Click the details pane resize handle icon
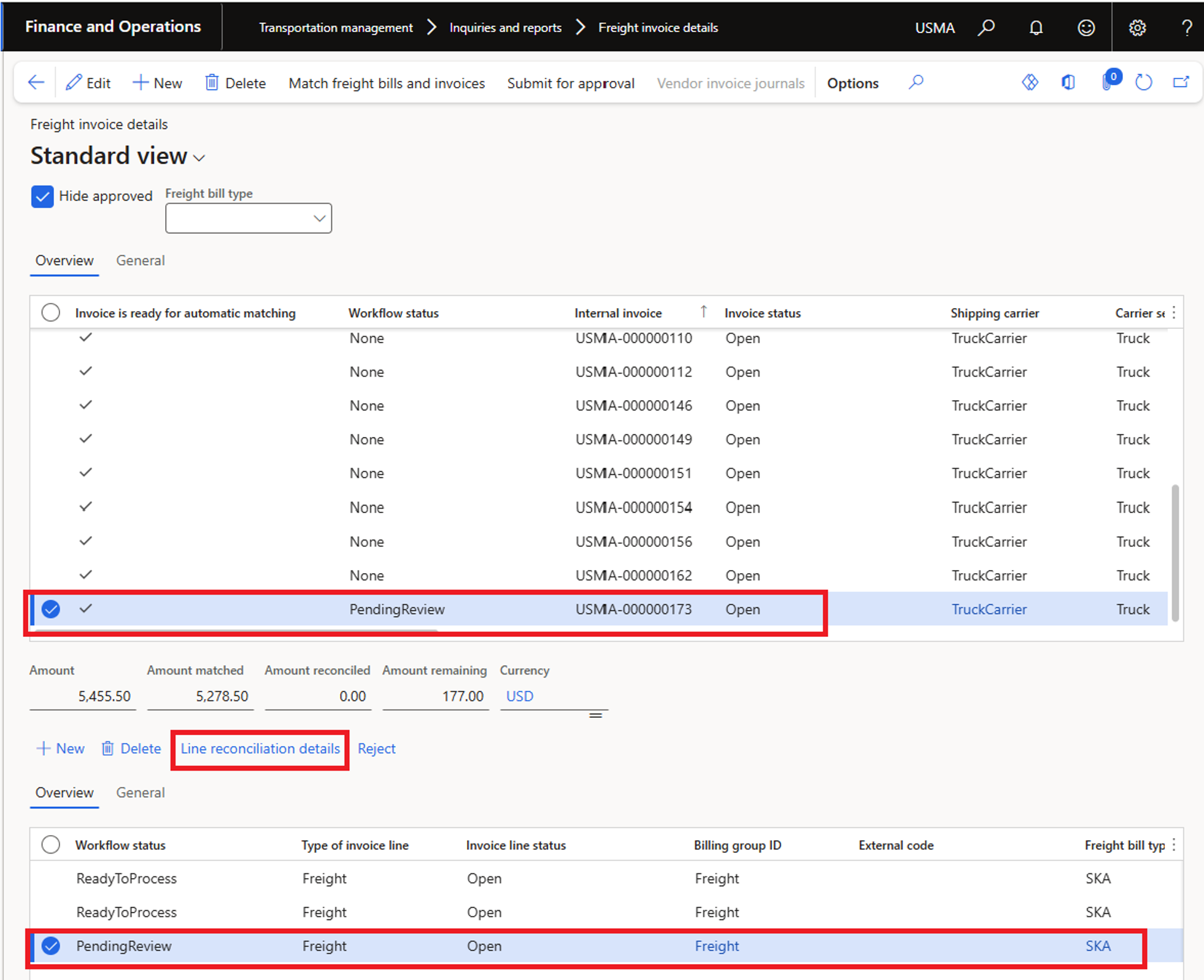This screenshot has height=980, width=1204. click(x=595, y=716)
